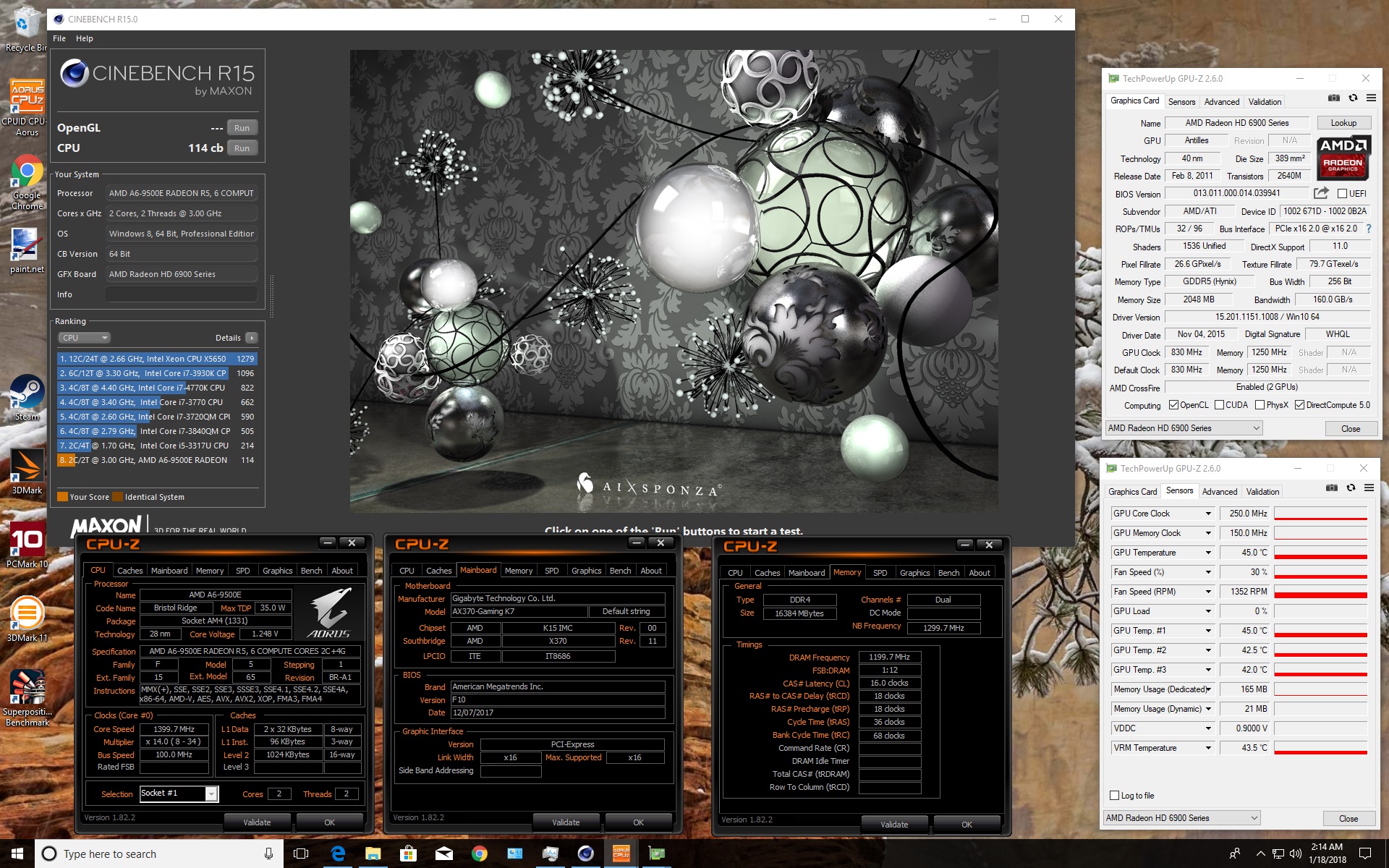Viewport: 1389px width, 868px height.
Task: Open 3DMark desktop shortcut
Action: point(26,472)
